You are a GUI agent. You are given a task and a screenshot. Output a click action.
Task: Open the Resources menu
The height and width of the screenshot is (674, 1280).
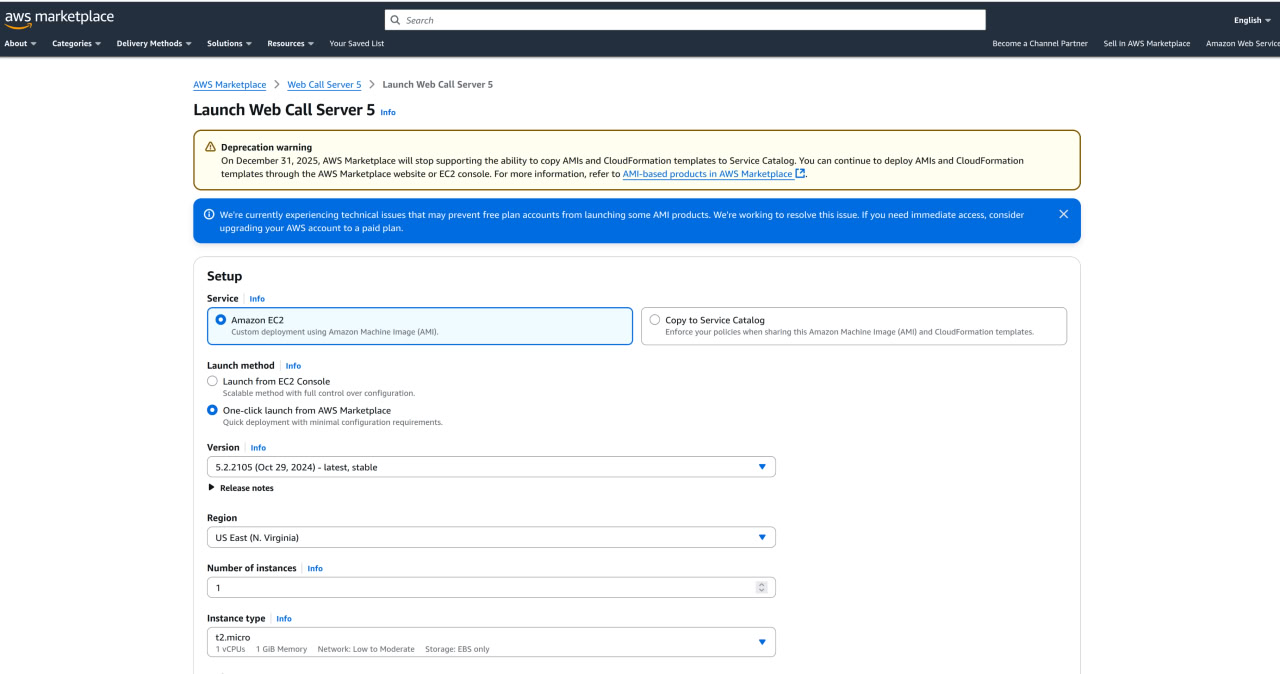tap(291, 43)
